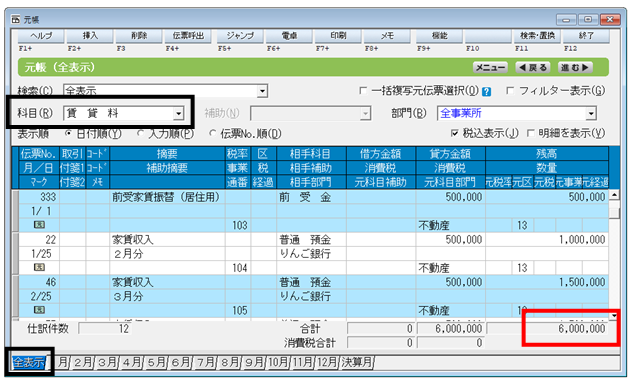Click the ジャンプ F5 function button
The height and width of the screenshot is (384, 631).
point(240,36)
